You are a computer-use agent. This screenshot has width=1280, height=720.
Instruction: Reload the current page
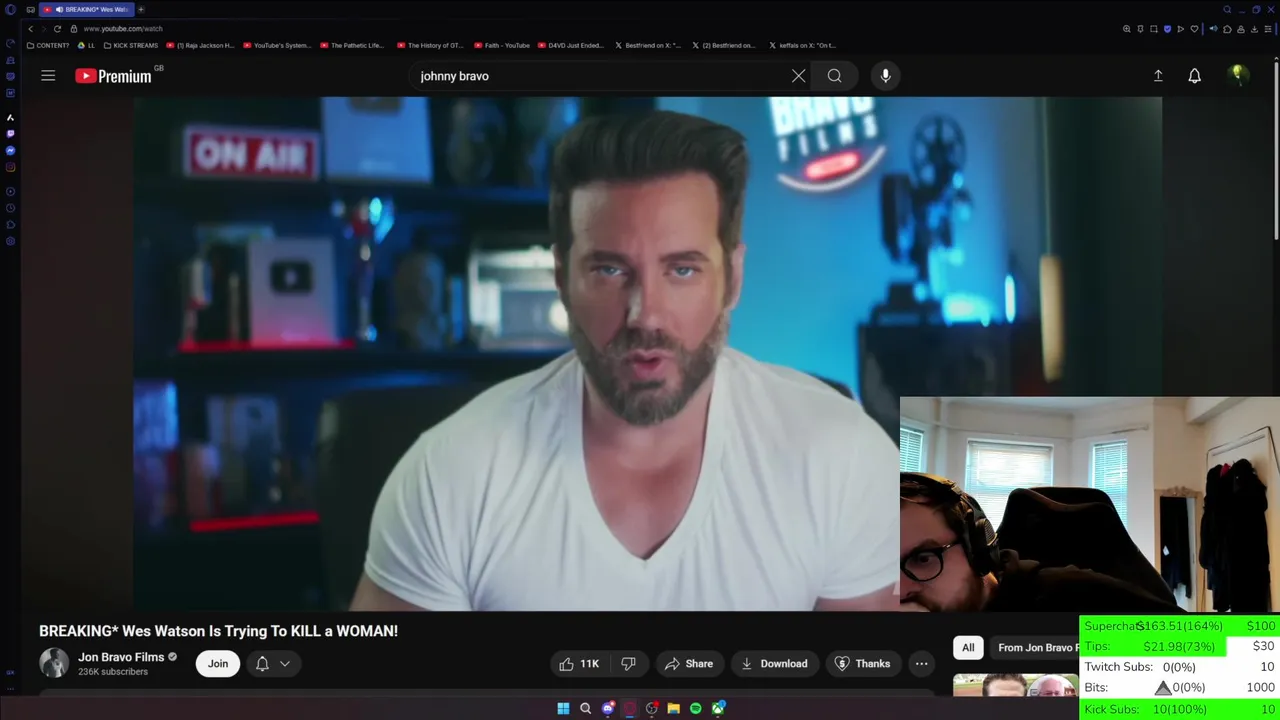click(57, 29)
